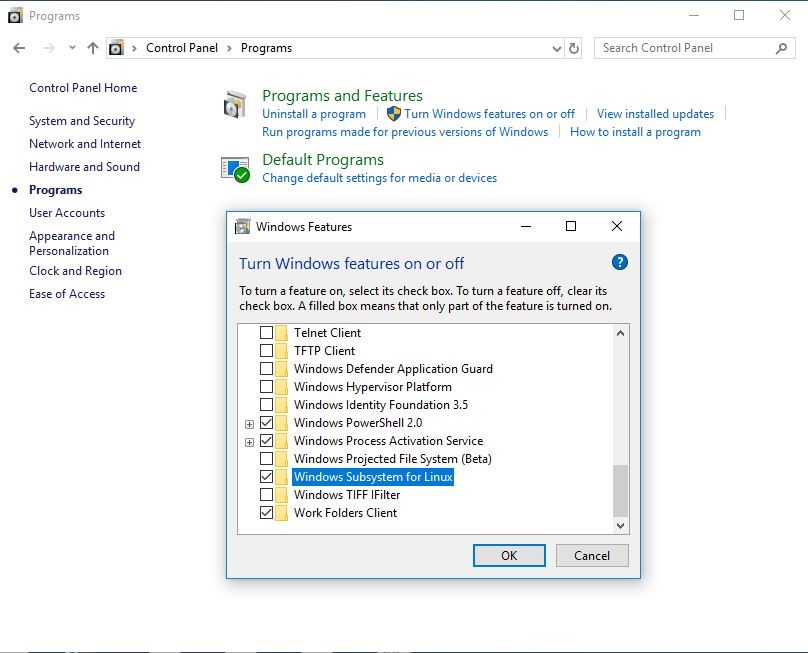Screen dimensions: 808x653
Task: Uncheck Work Folders Client
Action: [266, 513]
